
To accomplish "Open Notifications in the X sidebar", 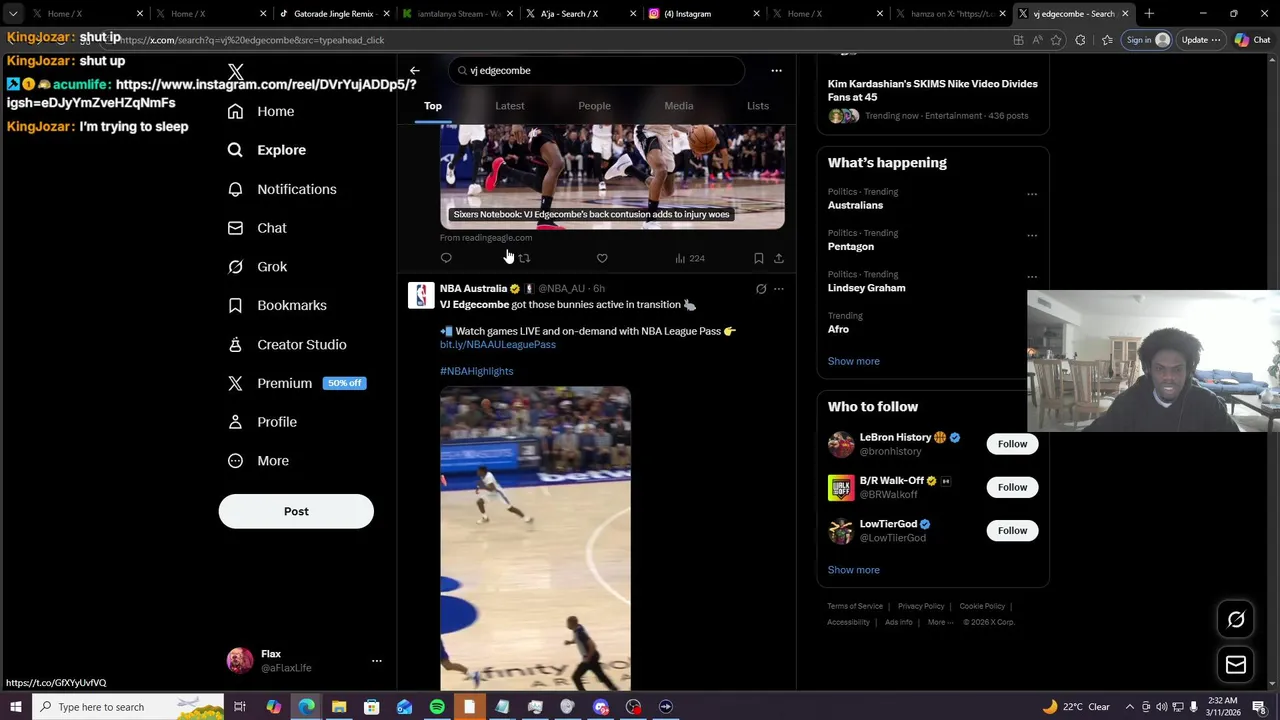I will [x=282, y=189].
